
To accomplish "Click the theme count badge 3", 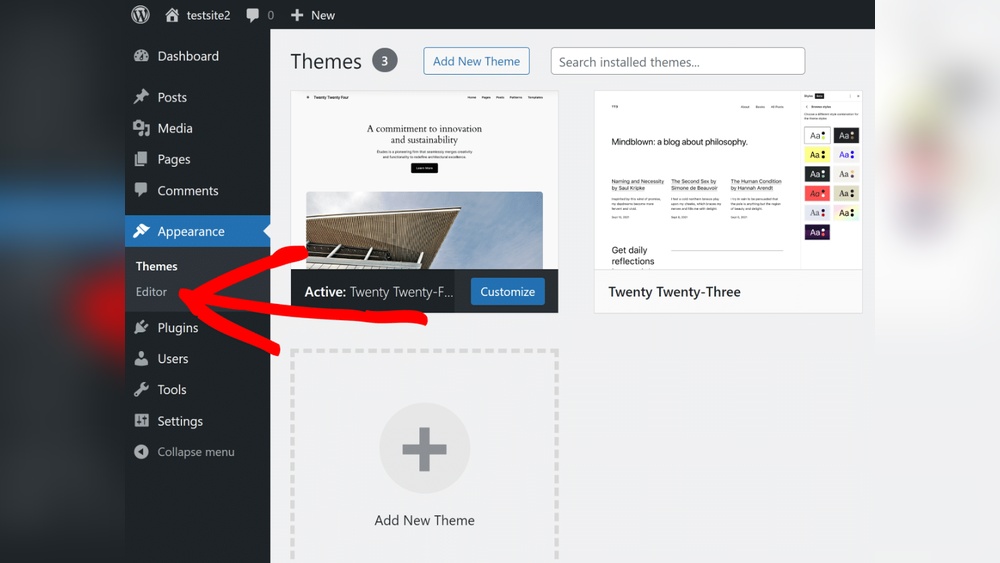I will [385, 61].
